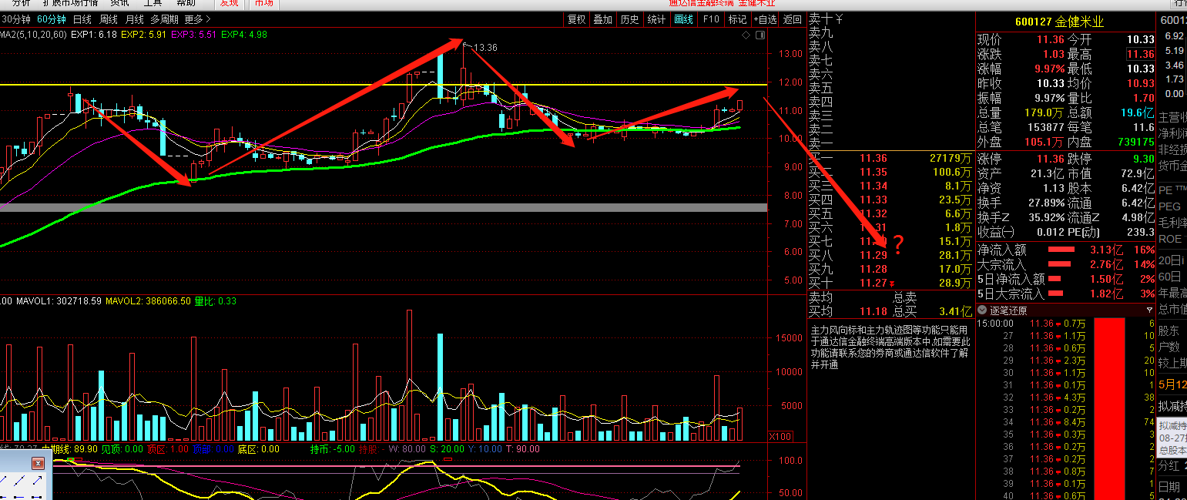Click the EXP4: 4.98 indicator value
This screenshot has width=1187, height=500.
245,35
